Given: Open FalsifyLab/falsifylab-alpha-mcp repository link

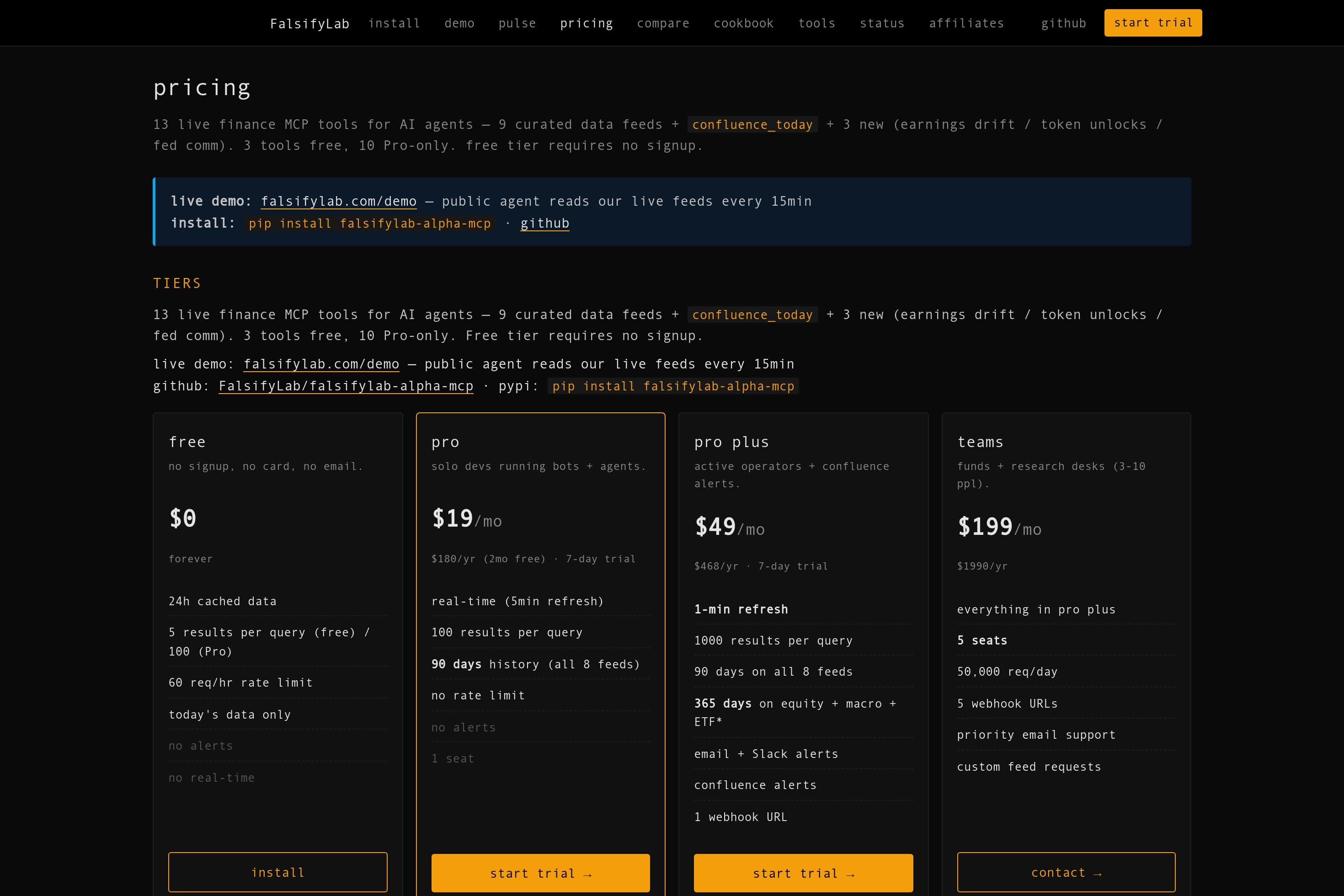Looking at the screenshot, I should [x=346, y=386].
